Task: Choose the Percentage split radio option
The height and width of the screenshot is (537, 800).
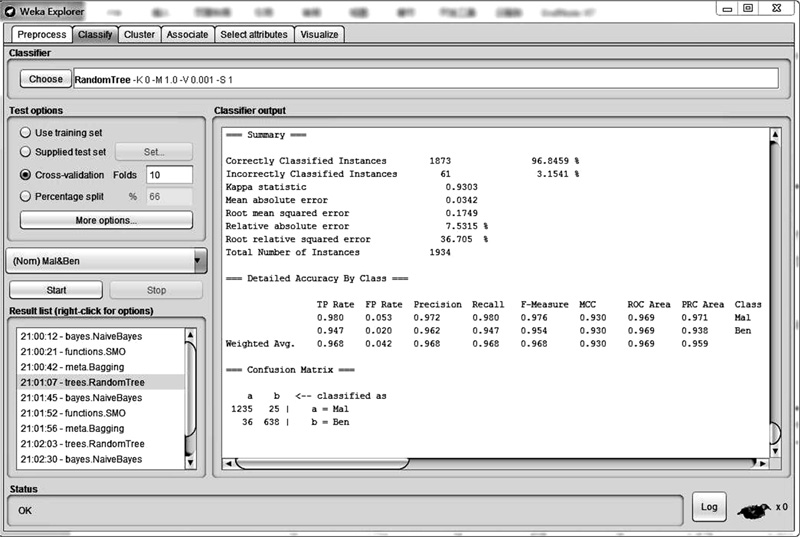Action: pos(26,197)
